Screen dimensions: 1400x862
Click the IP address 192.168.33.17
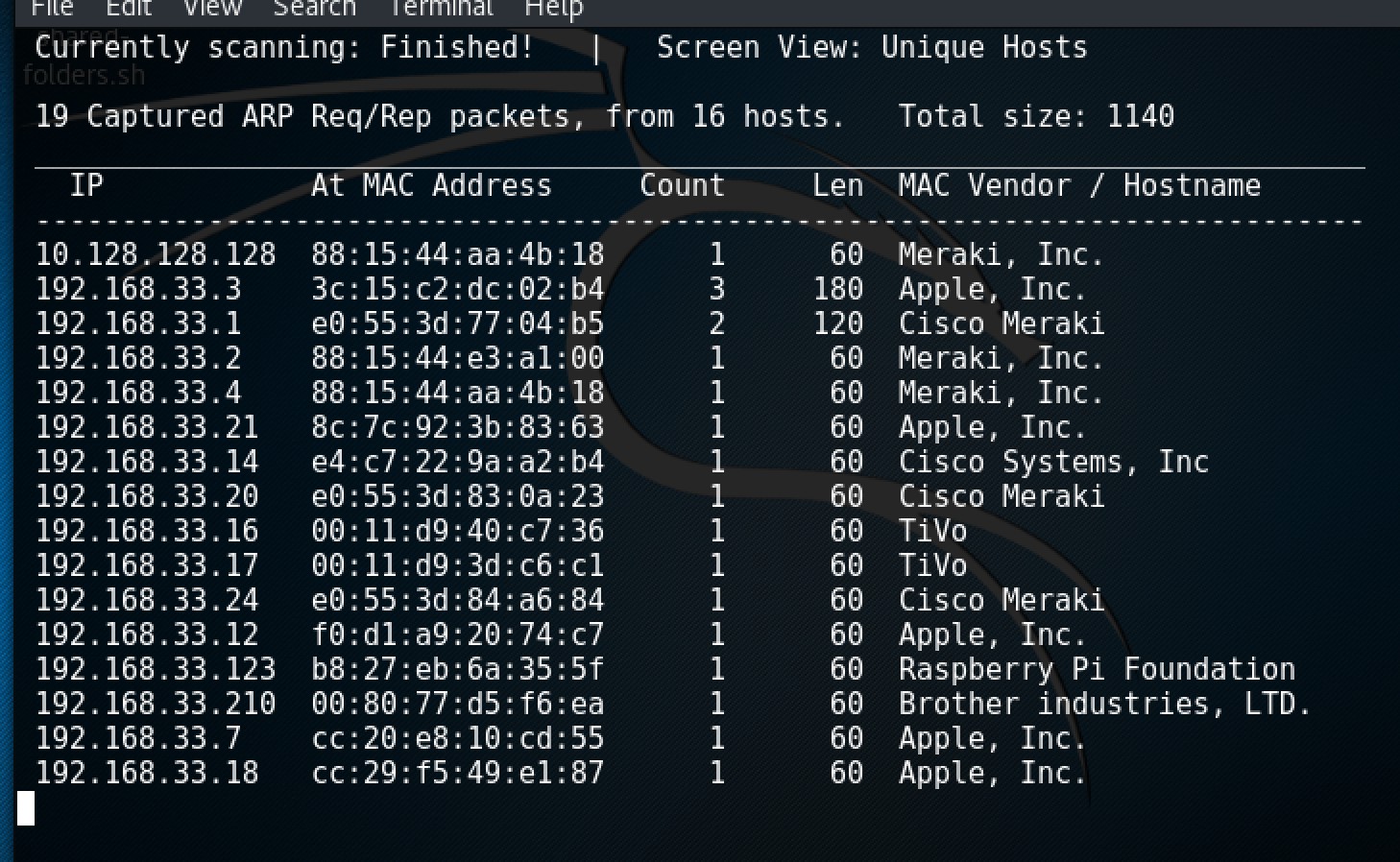click(x=147, y=565)
